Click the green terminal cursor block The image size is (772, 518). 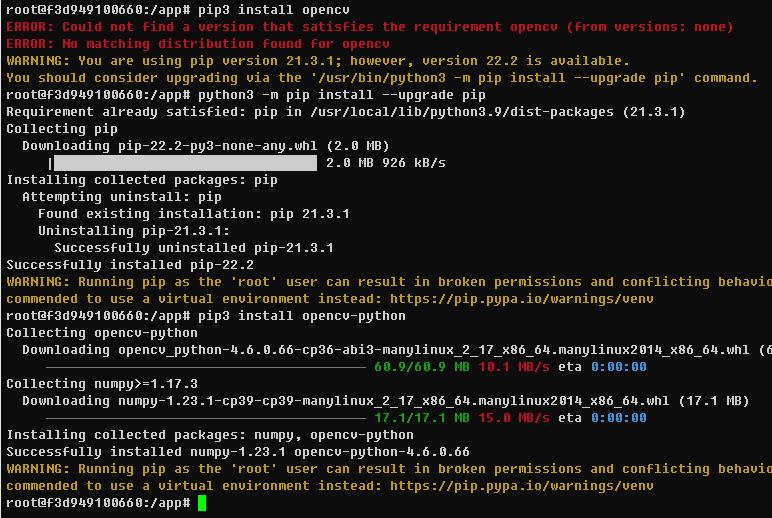pyautogui.click(x=202, y=503)
